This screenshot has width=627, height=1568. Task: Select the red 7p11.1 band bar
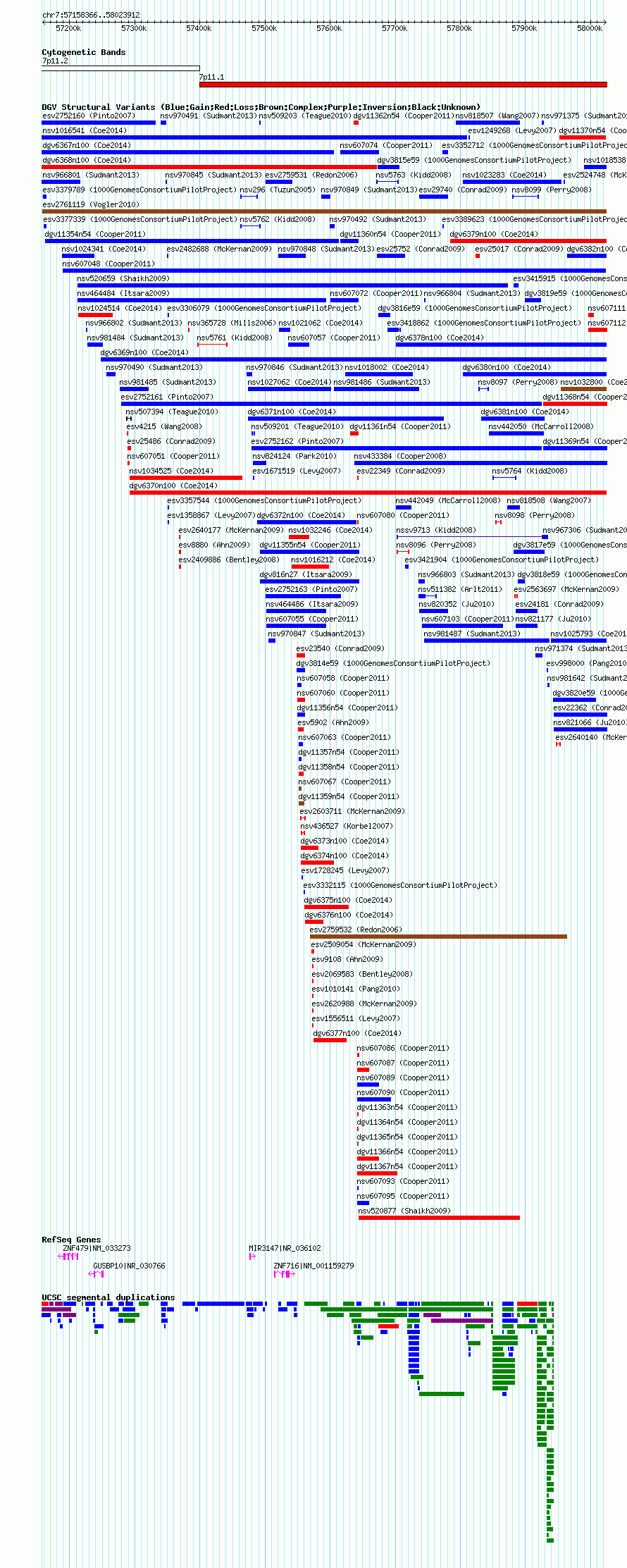(x=403, y=85)
